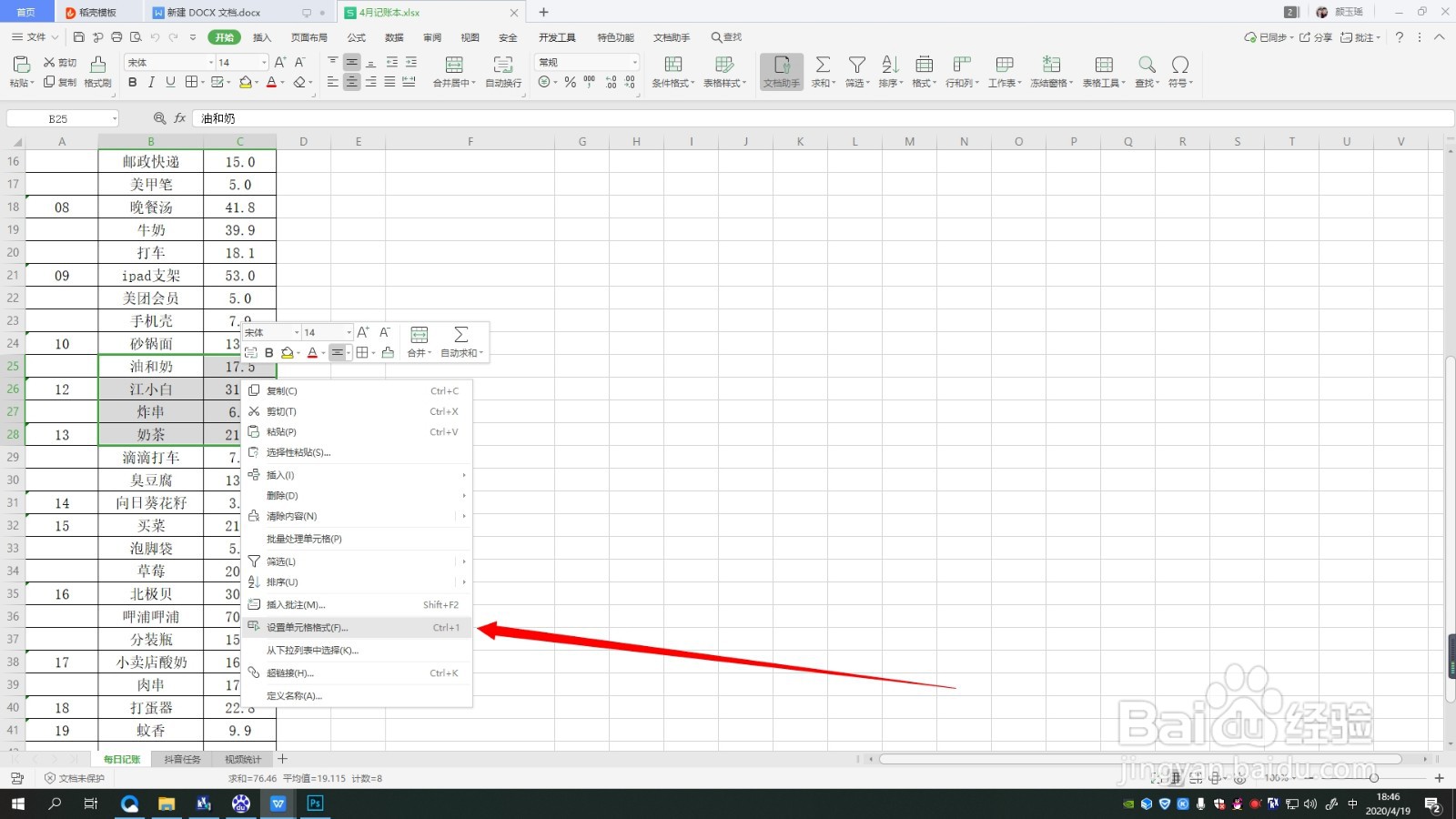This screenshot has height=819, width=1456.
Task: Toggle Bold in the ribbon
Action: 133,82
